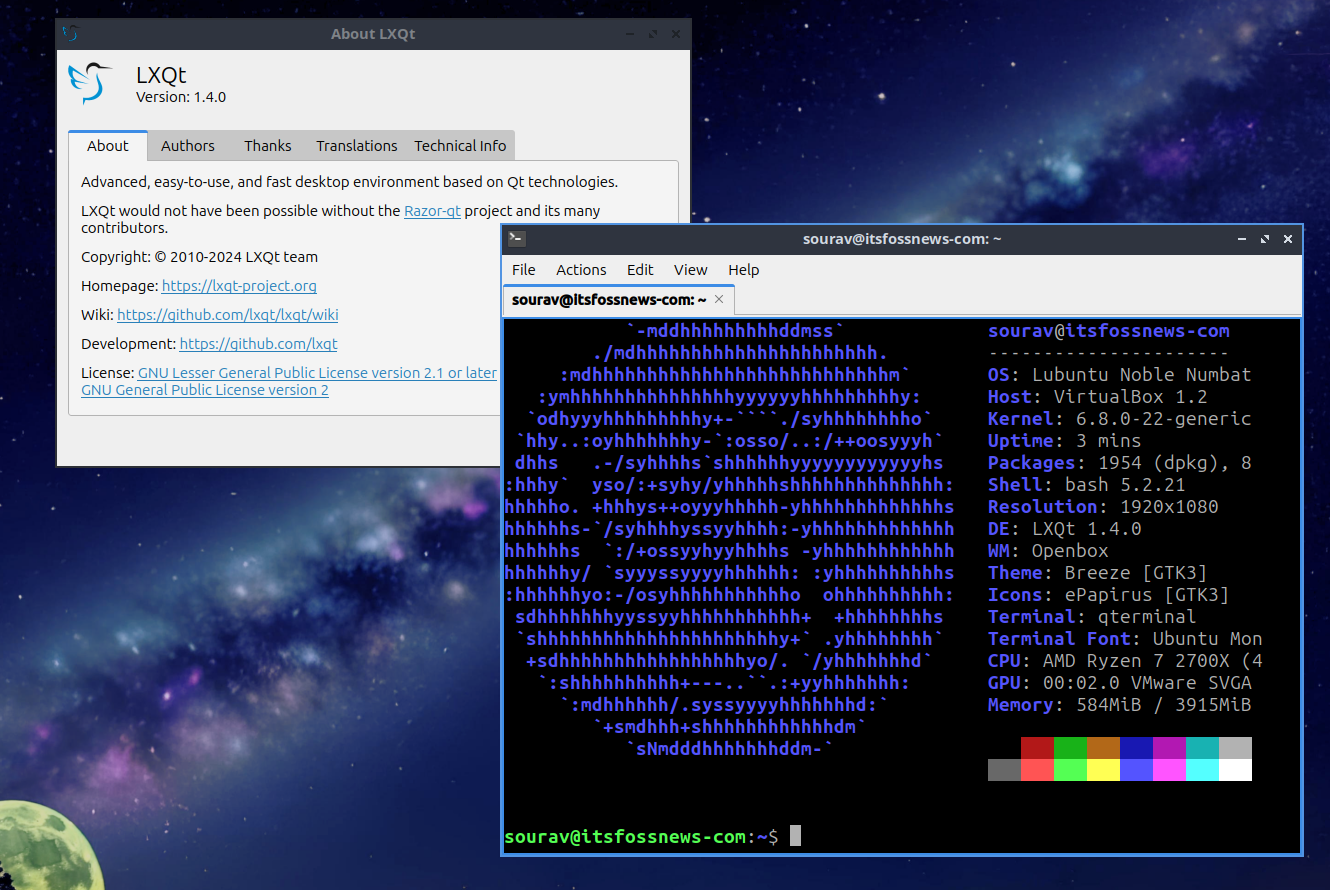Click the terminal icon in QTerminal's title bar
Image resolution: width=1330 pixels, height=890 pixels.
(x=516, y=239)
